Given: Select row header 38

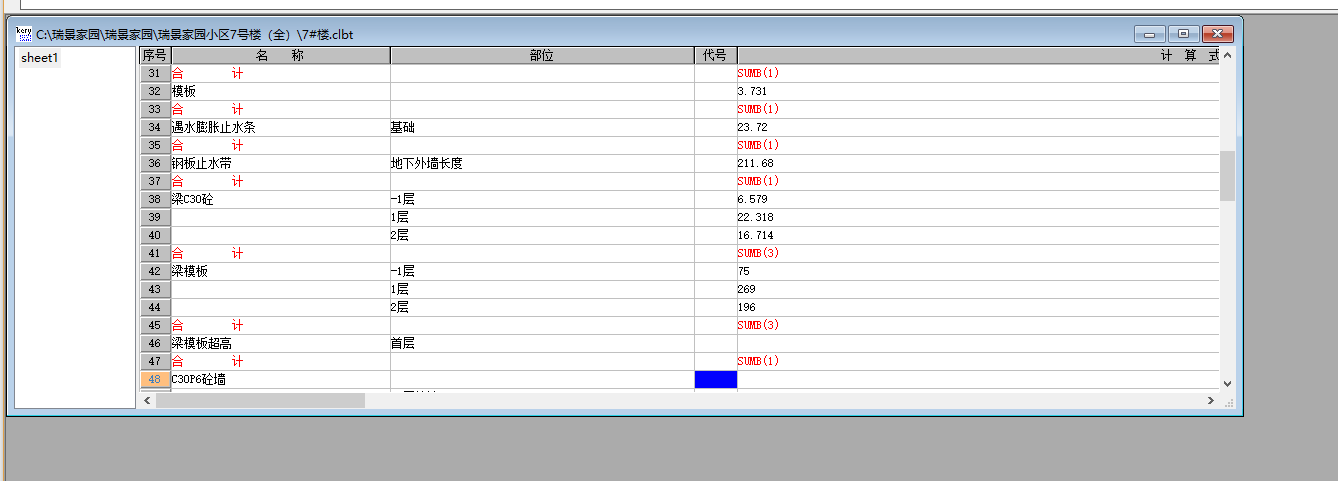Looking at the screenshot, I should [x=155, y=200].
